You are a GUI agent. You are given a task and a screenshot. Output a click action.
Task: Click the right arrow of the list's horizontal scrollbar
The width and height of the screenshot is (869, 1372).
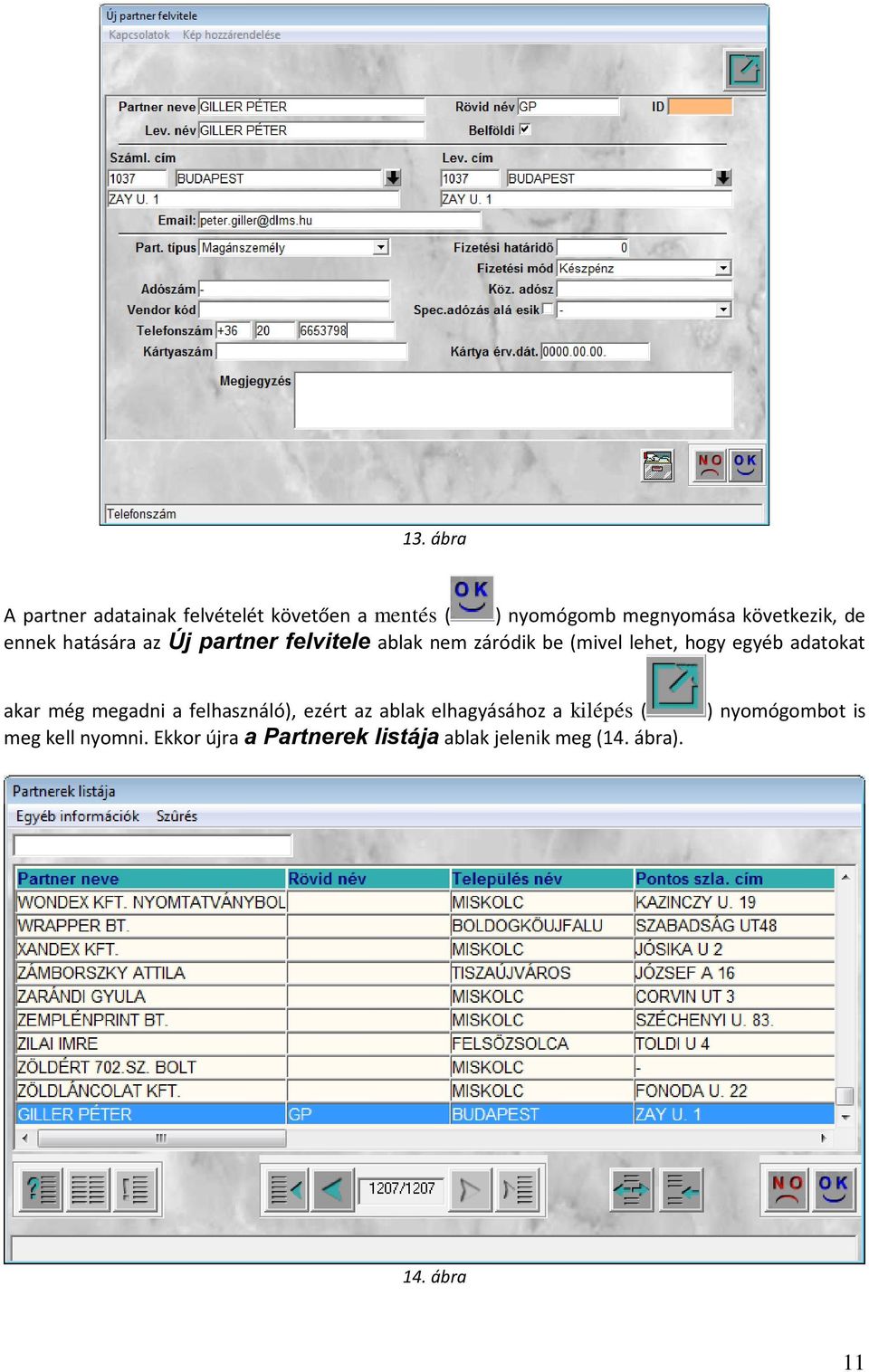click(x=824, y=1138)
